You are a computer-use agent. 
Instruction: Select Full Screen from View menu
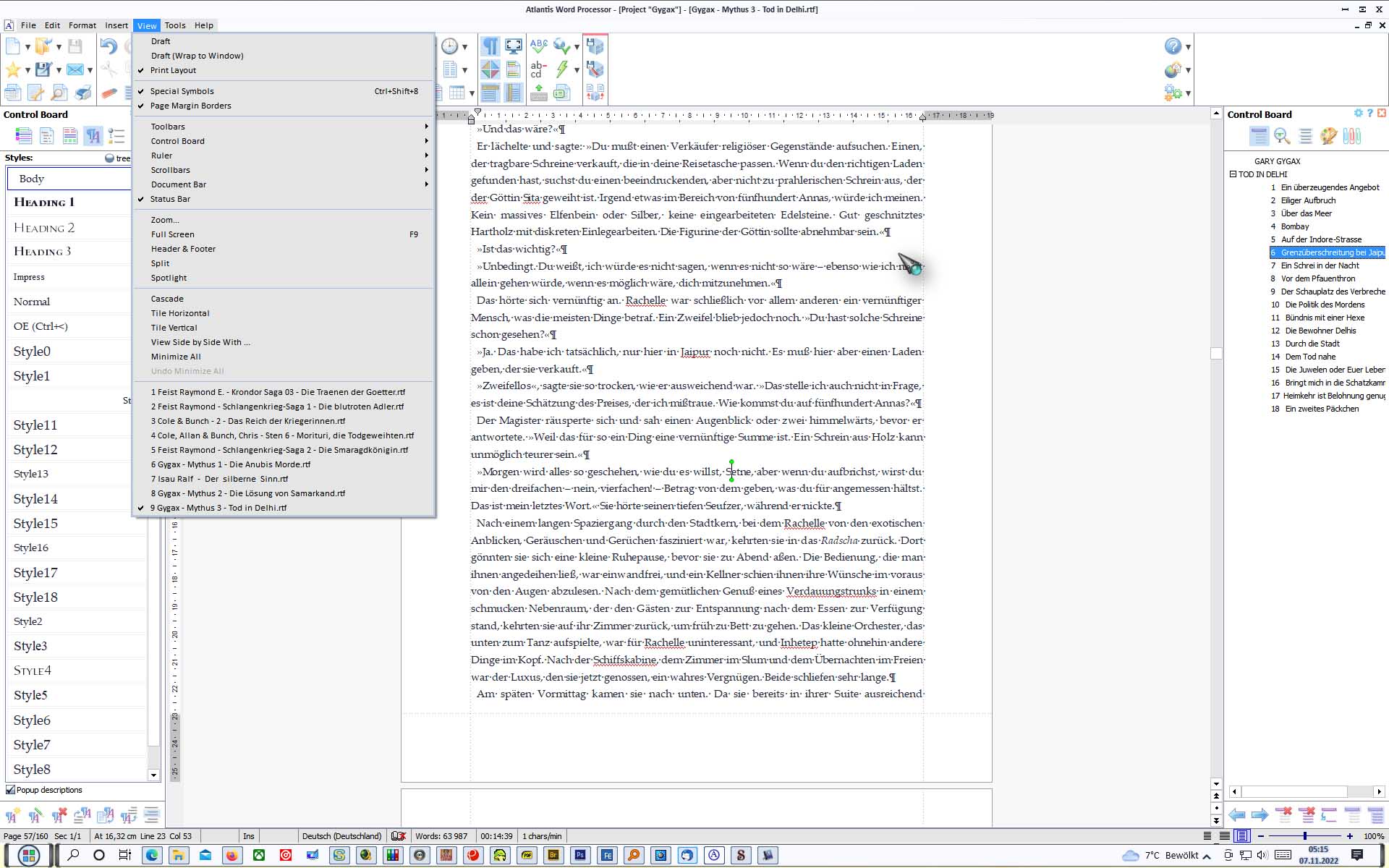coord(172,234)
